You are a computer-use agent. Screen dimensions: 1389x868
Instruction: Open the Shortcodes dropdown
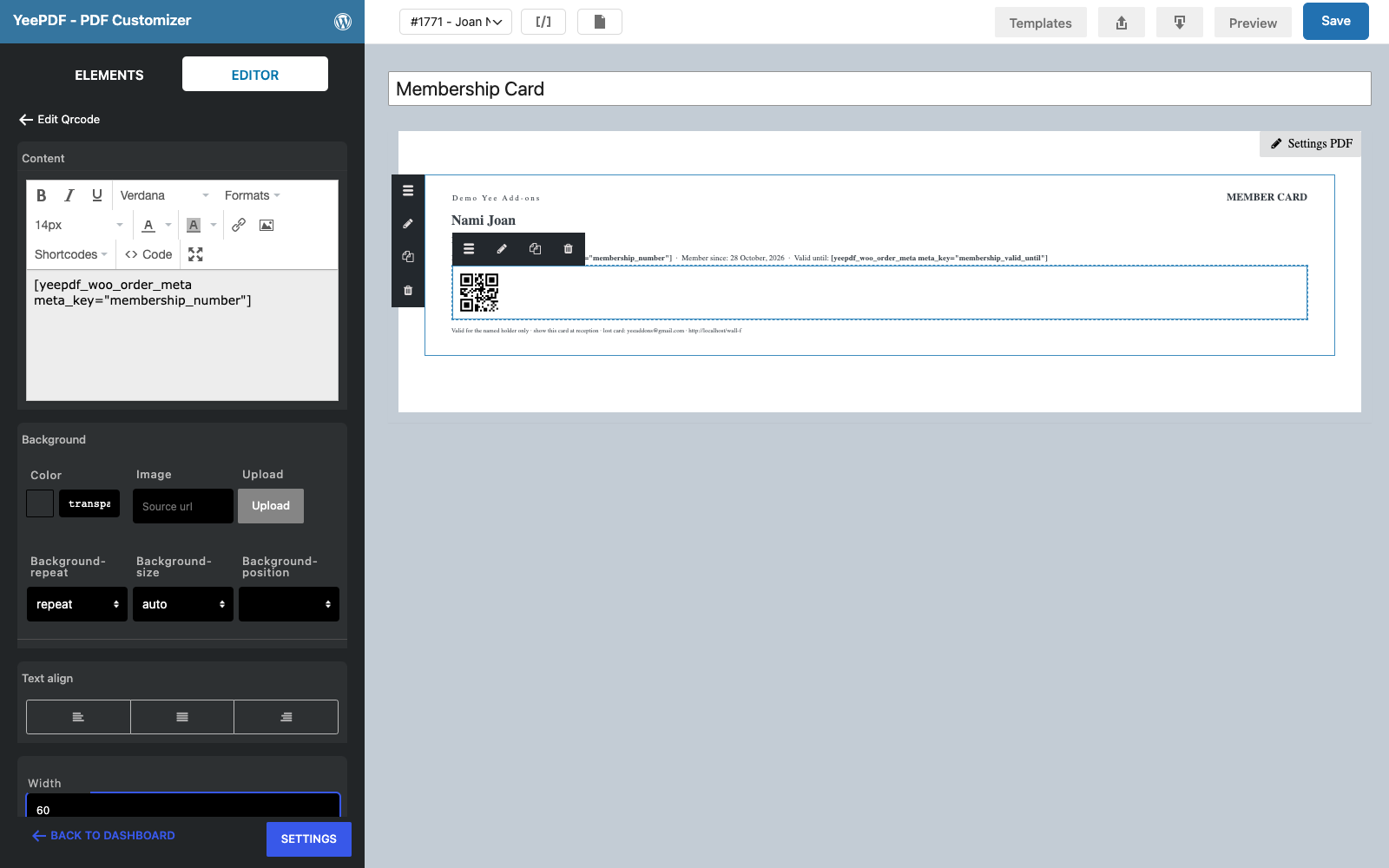(x=71, y=254)
